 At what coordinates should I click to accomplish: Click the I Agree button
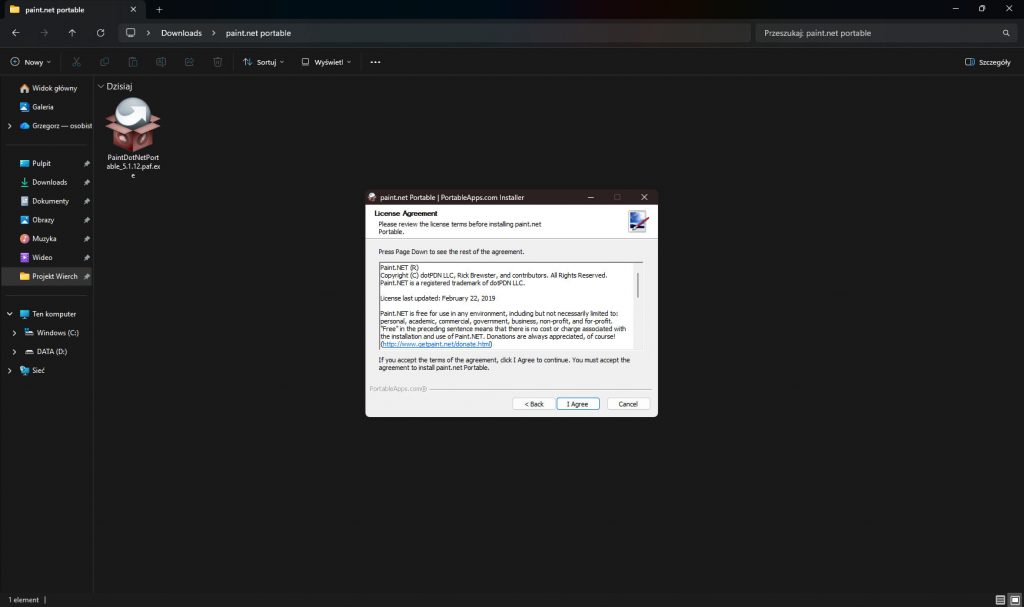578,404
